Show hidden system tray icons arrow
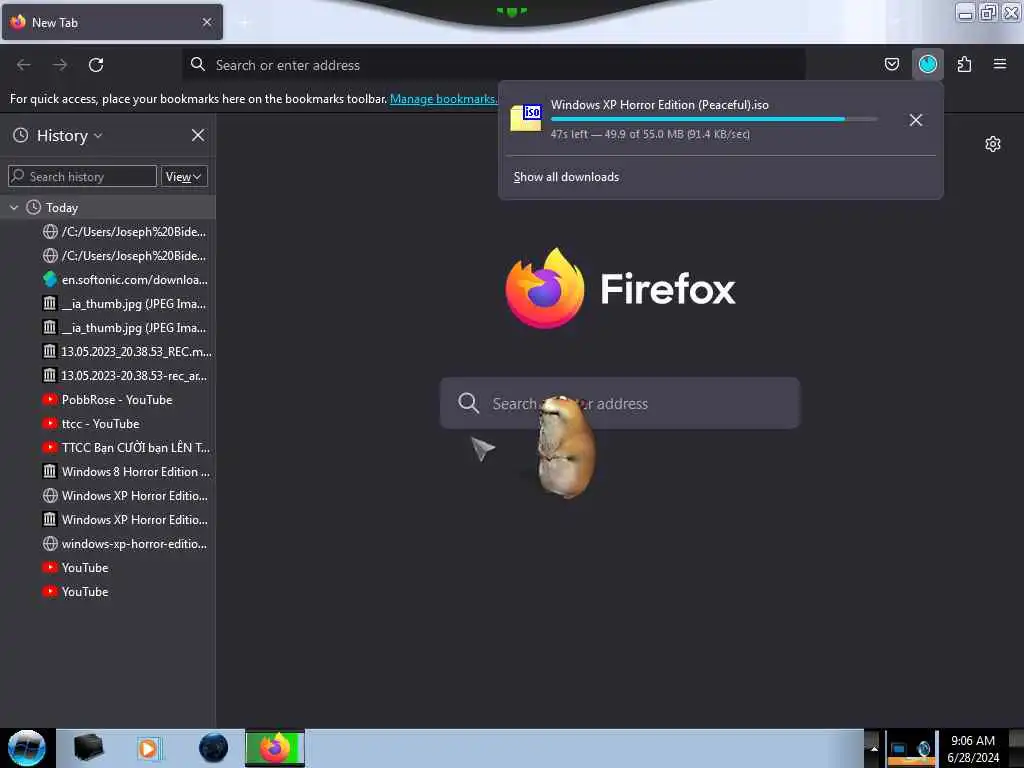The width and height of the screenshot is (1024, 768). click(x=873, y=748)
